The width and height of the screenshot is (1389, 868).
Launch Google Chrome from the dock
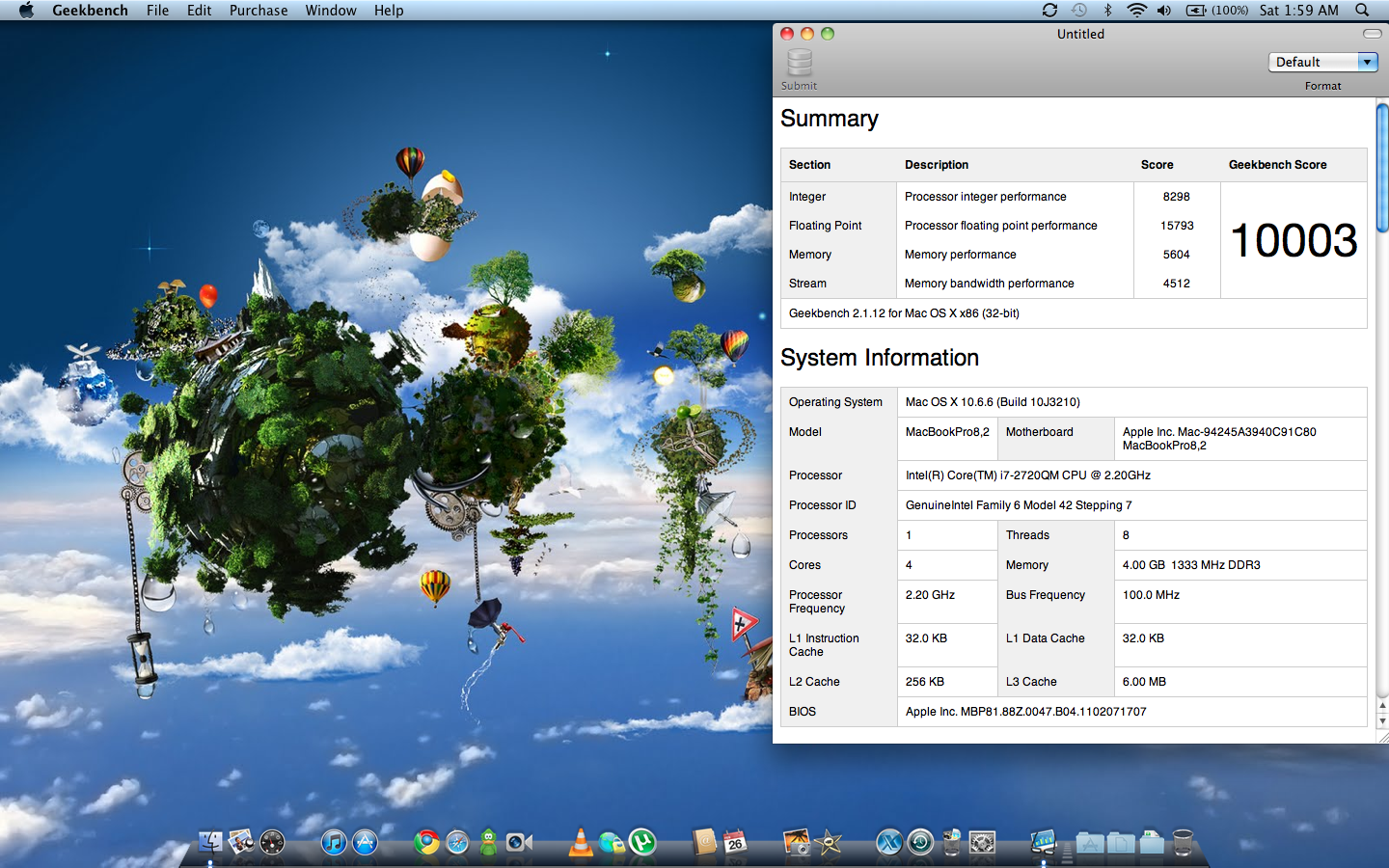[x=426, y=842]
